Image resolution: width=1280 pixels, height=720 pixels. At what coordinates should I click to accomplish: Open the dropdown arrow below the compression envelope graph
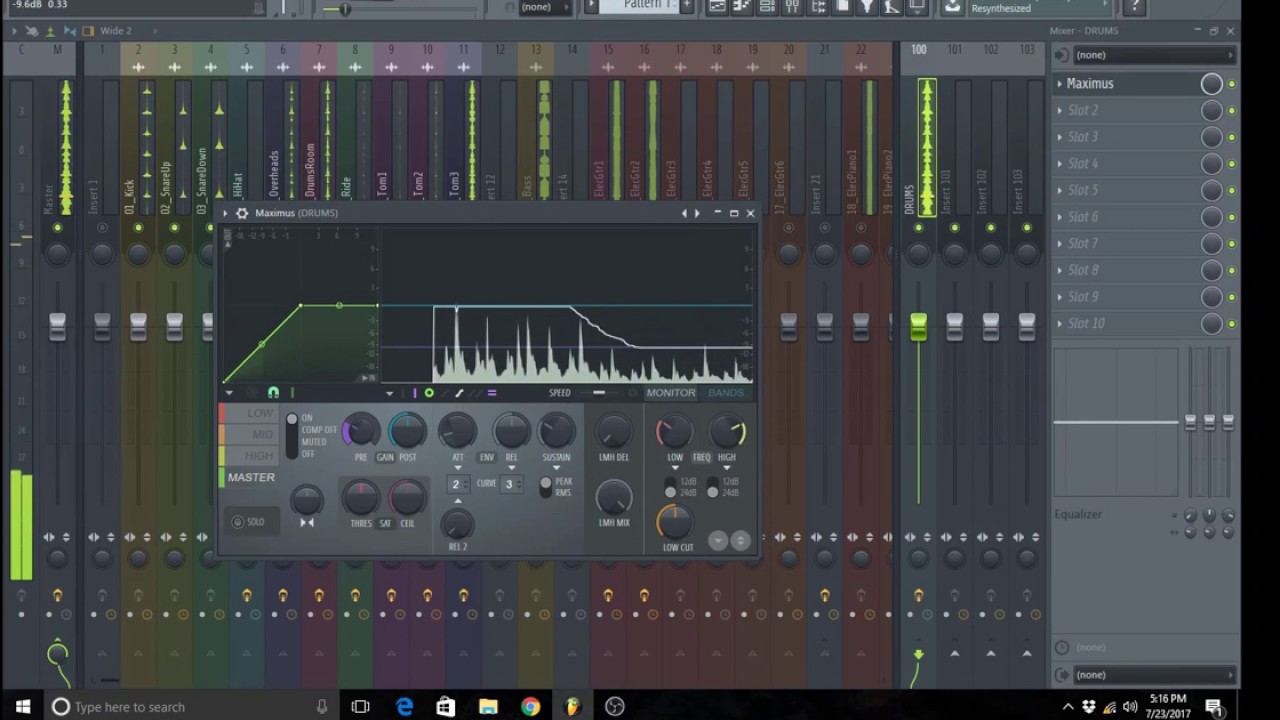pos(229,393)
